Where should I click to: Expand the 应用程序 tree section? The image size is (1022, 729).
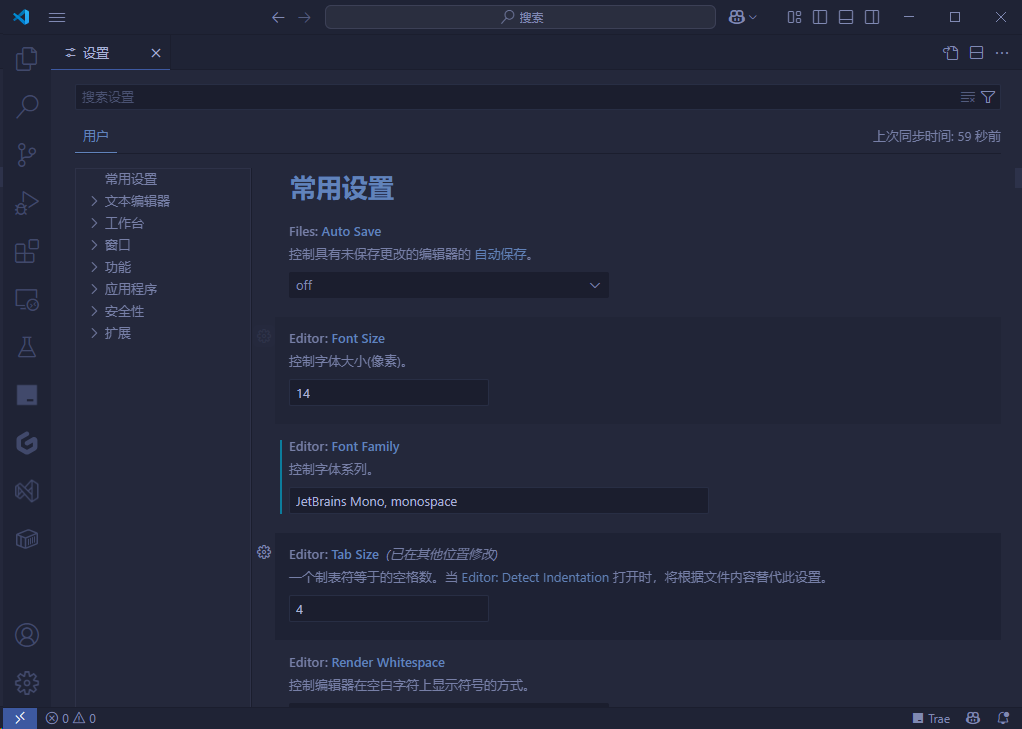click(95, 289)
